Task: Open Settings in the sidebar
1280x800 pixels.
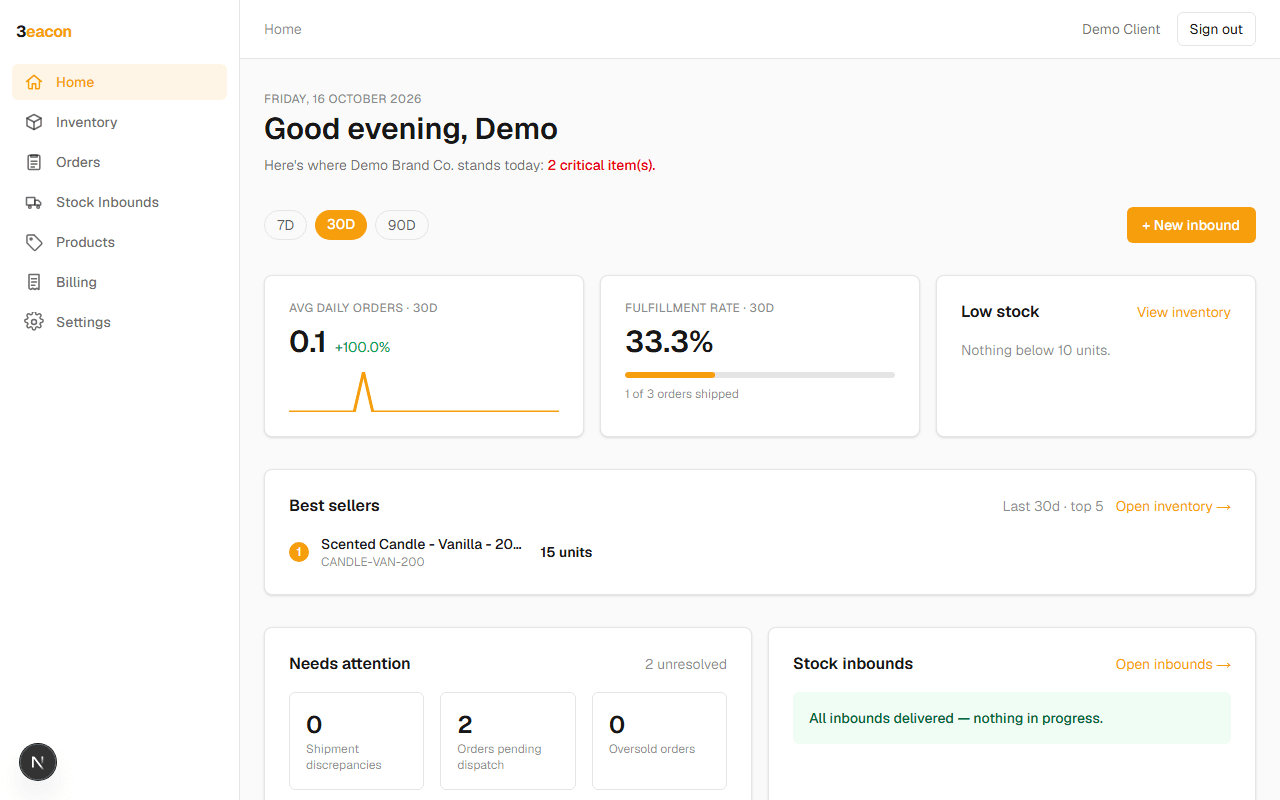Action: (x=120, y=322)
